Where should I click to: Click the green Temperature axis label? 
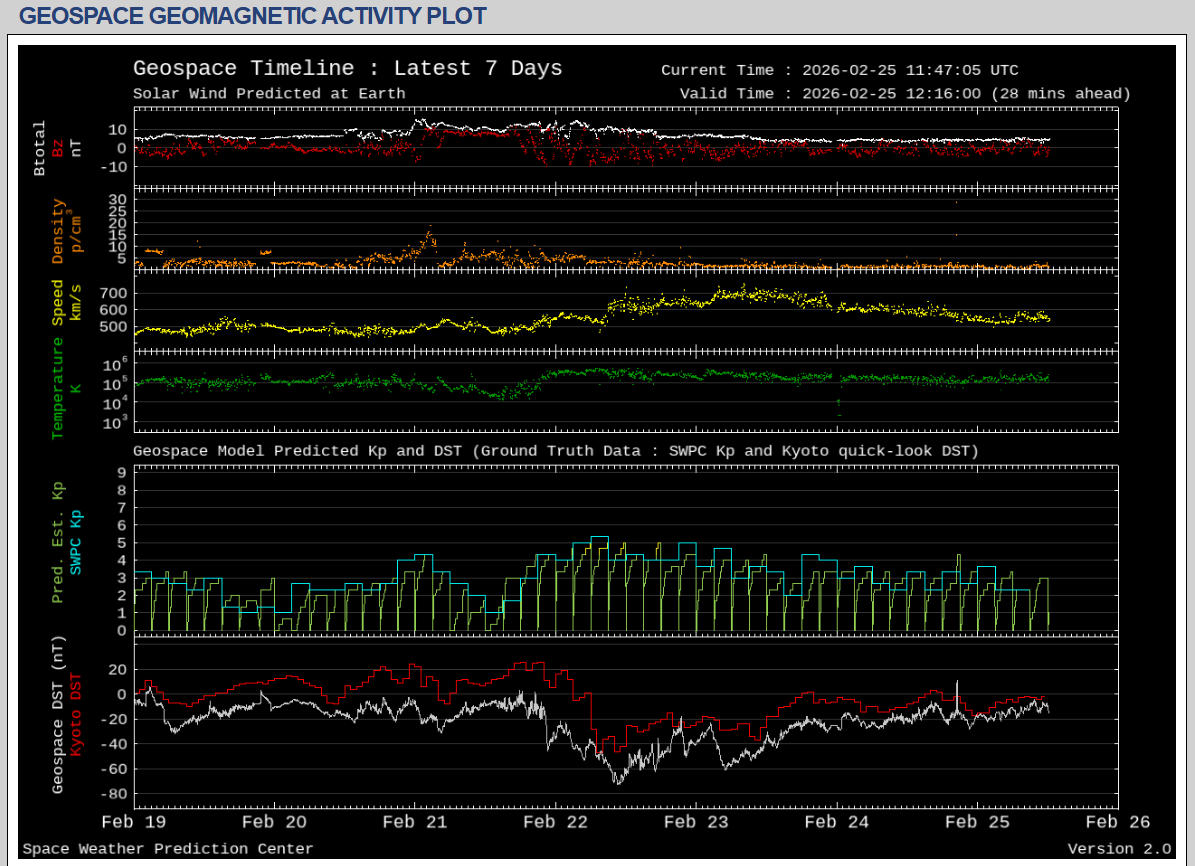tap(58, 388)
